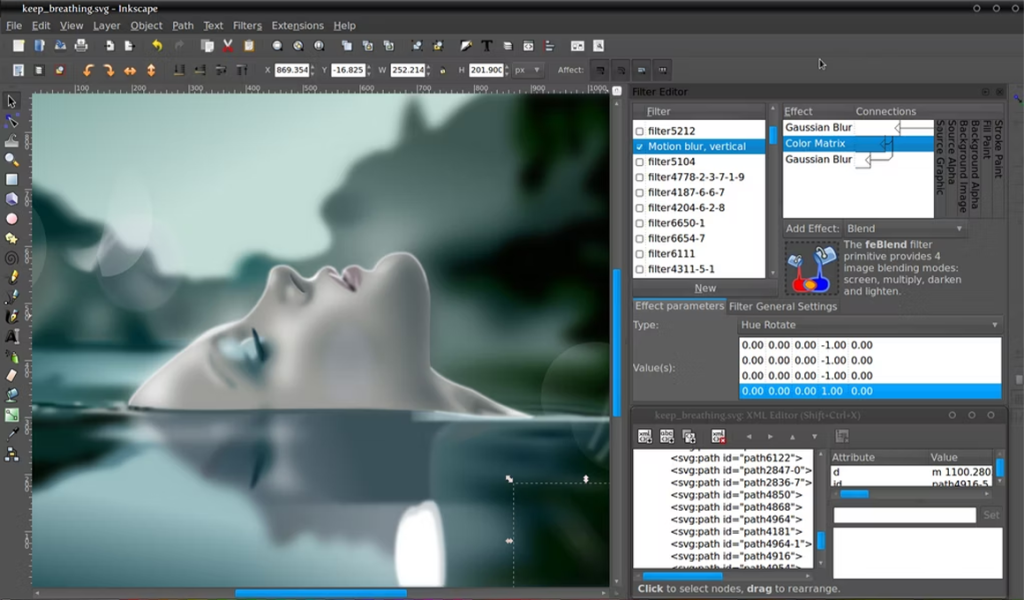Viewport: 1024px width, 600px height.
Task: Check filter6654-7 checkbox
Action: point(639,239)
